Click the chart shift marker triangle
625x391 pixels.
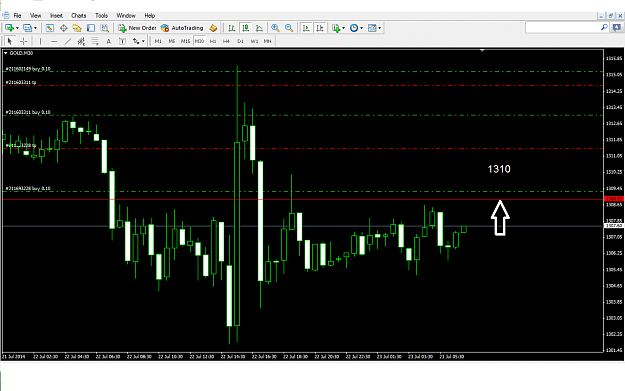[482, 51]
